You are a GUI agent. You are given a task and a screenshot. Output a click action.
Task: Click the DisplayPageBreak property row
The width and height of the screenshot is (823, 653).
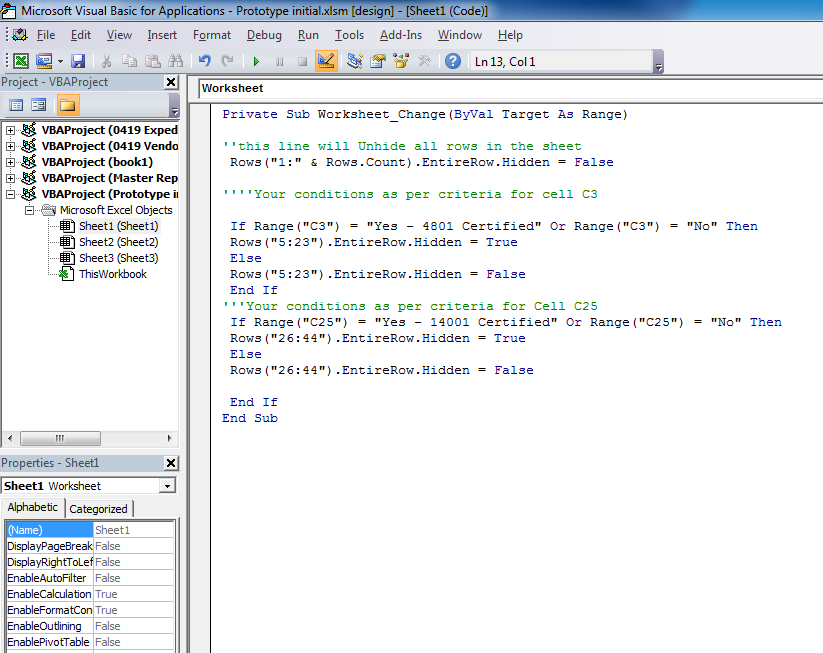point(90,546)
